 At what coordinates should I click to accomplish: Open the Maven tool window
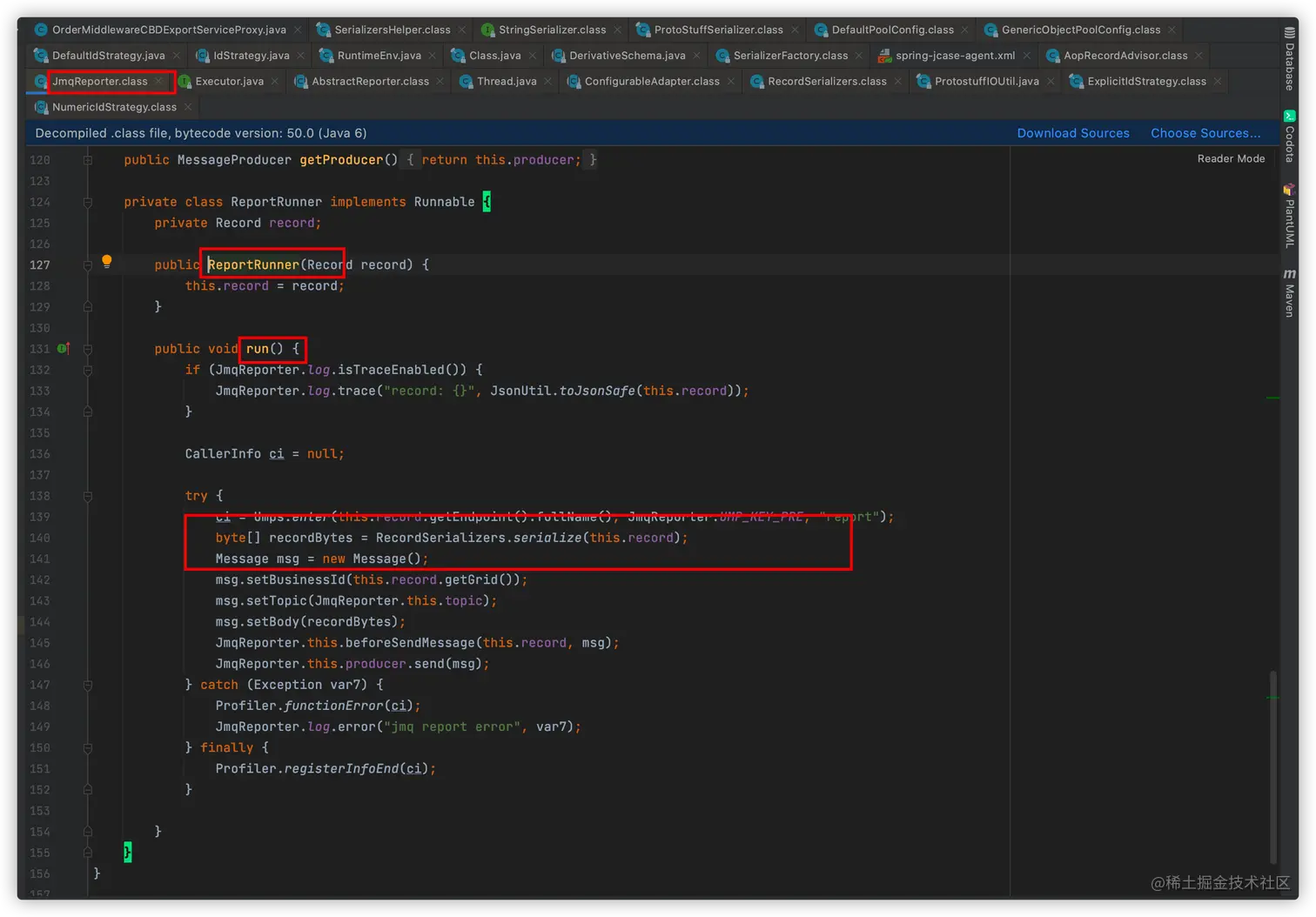[x=1289, y=292]
